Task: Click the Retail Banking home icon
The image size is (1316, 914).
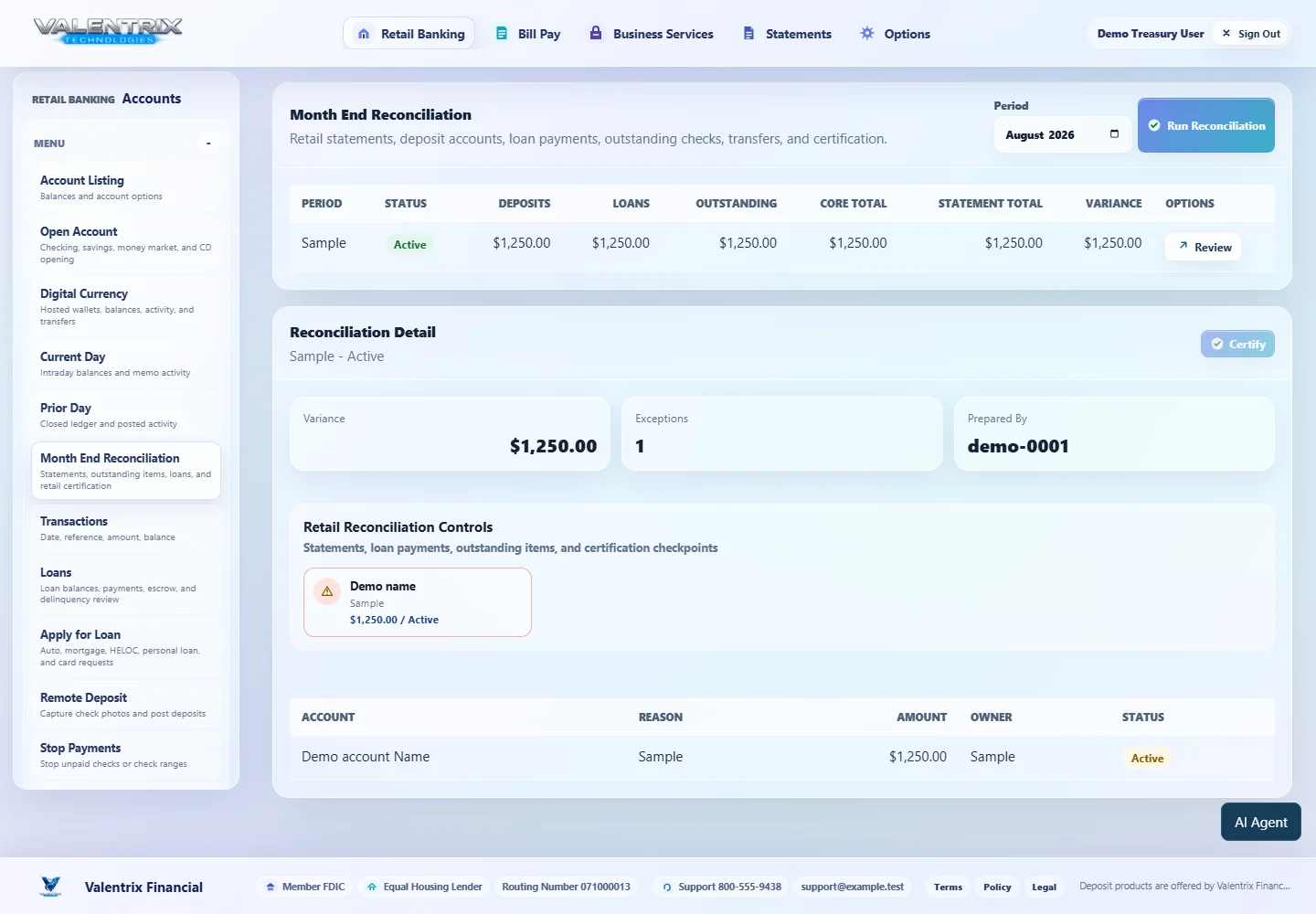Action: tap(364, 34)
